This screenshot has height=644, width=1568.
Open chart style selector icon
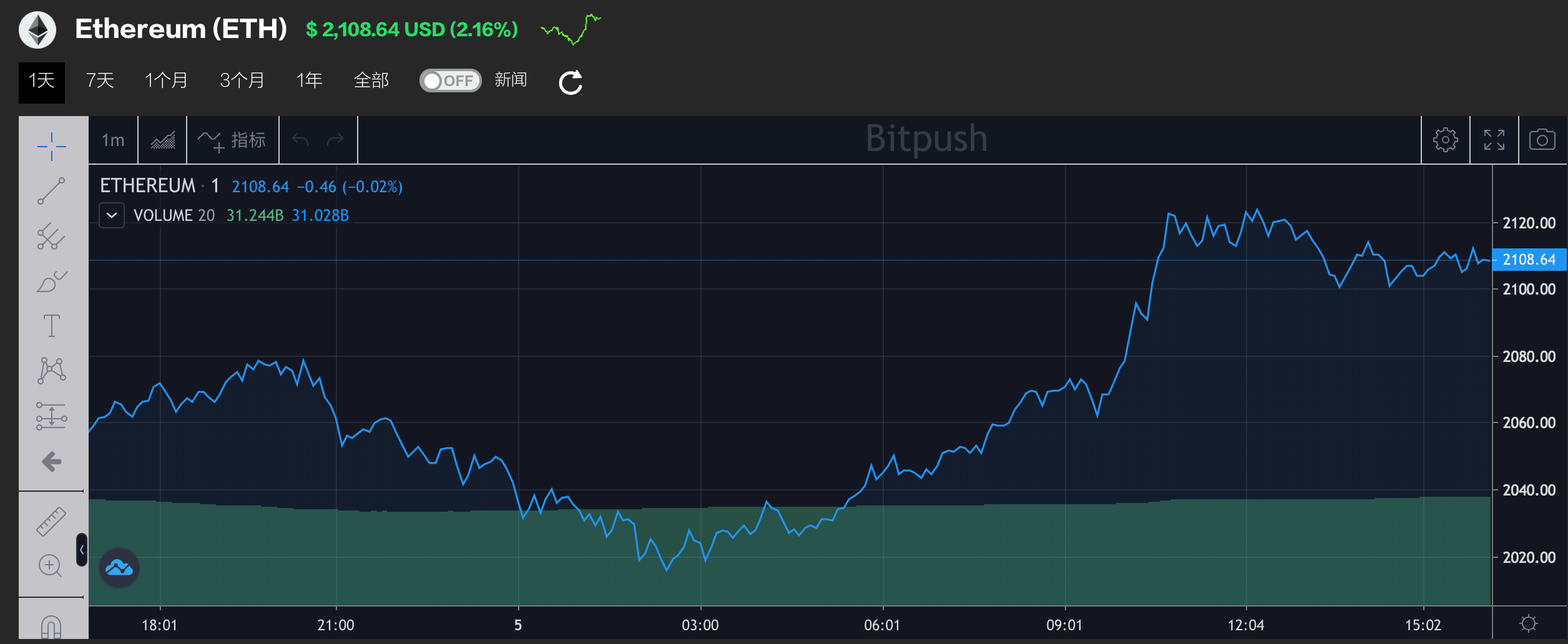coord(163,140)
